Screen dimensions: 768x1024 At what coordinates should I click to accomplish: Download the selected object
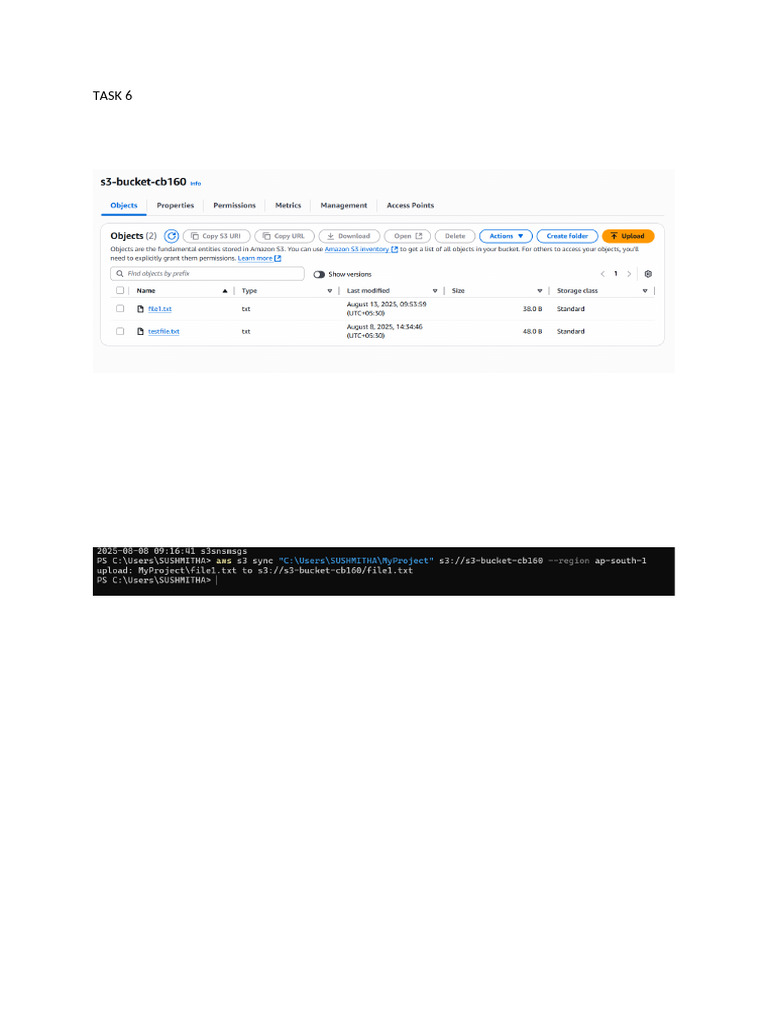349,236
